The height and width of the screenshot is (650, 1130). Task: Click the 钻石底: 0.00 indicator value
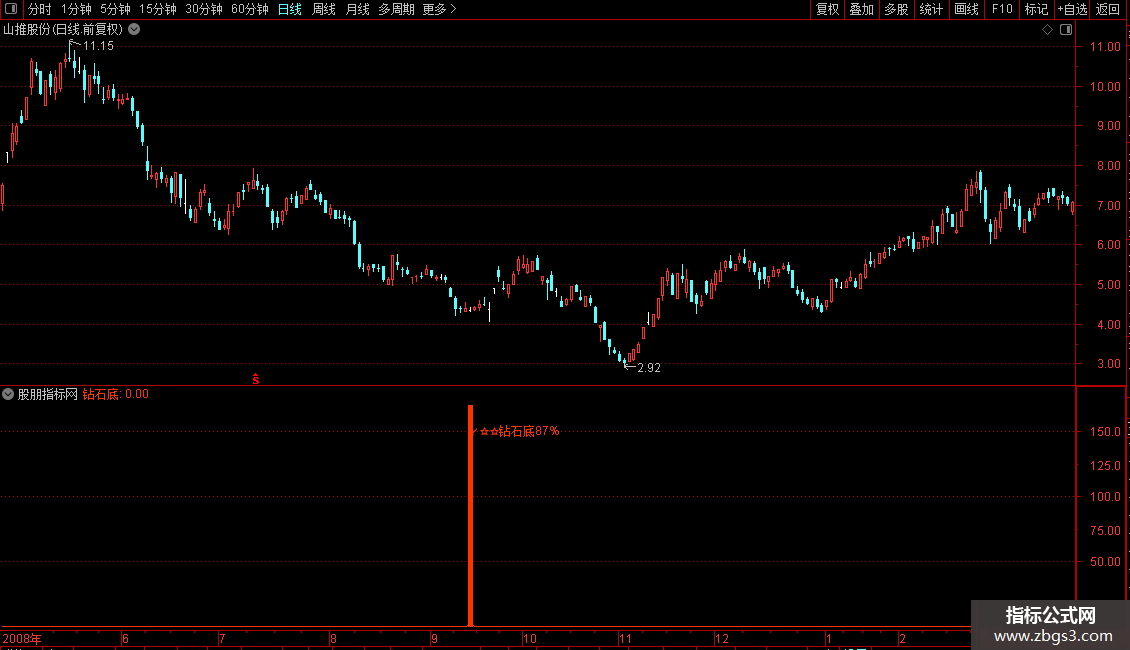[x=115, y=394]
